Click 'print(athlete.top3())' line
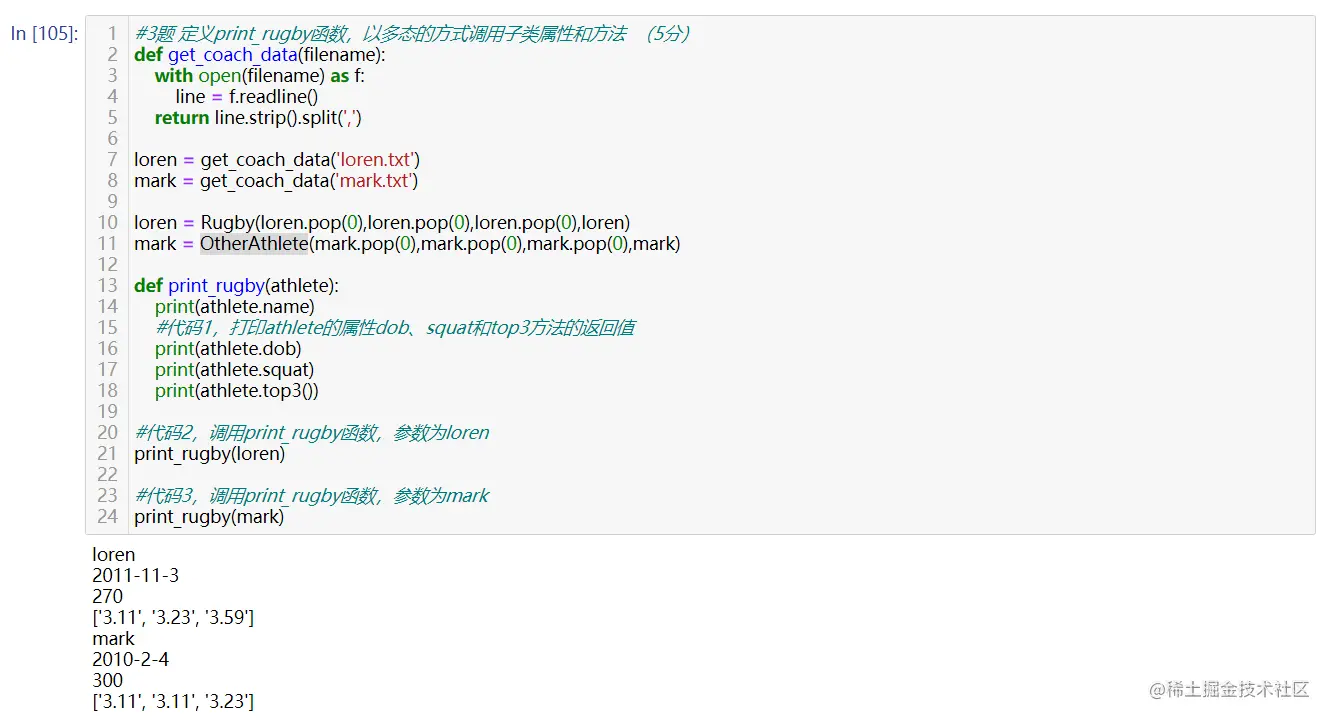The width and height of the screenshot is (1330, 720). pos(237,390)
